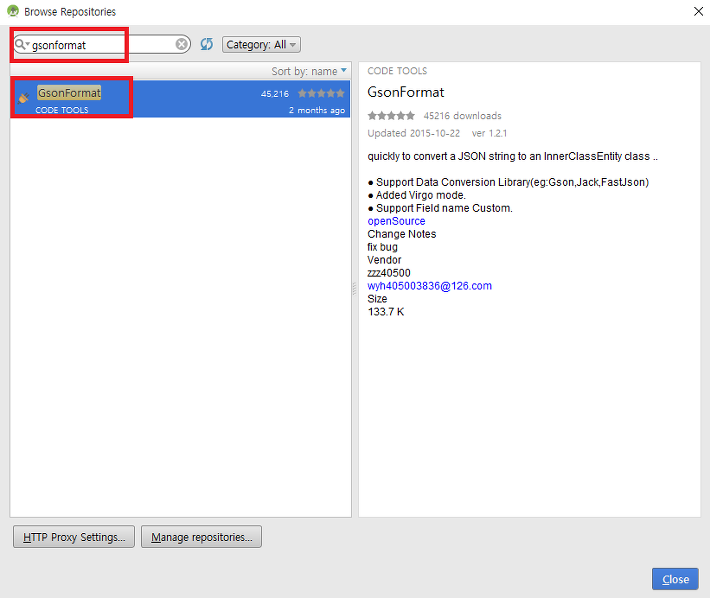Clear the gsonformat search text

point(182,44)
